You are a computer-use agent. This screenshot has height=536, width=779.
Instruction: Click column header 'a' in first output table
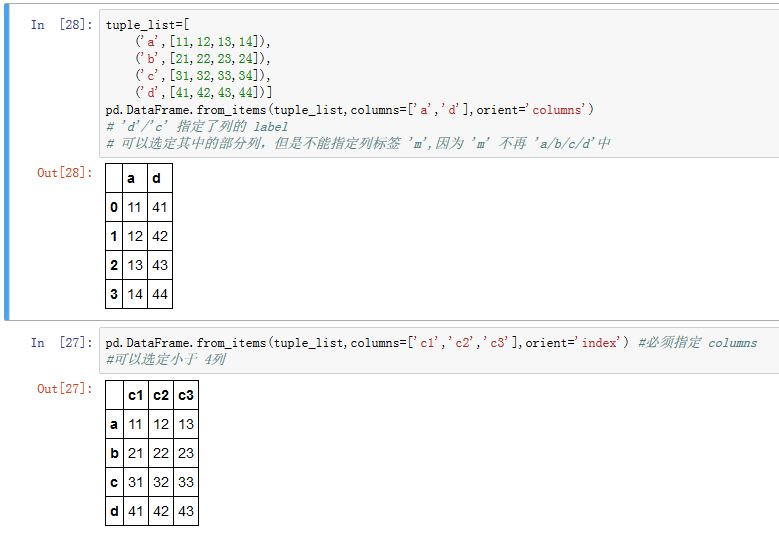click(133, 178)
